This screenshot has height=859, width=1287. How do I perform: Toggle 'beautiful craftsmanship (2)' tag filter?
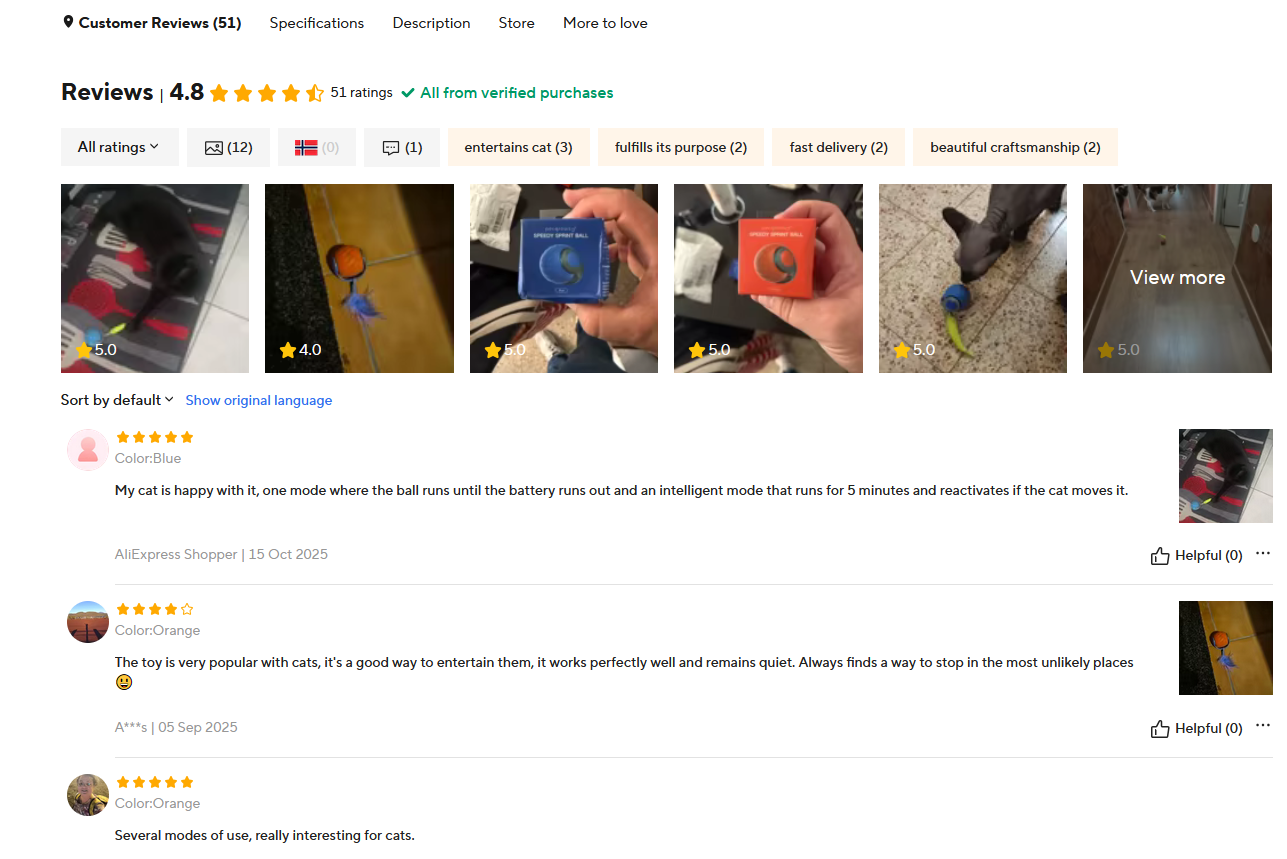[1015, 147]
